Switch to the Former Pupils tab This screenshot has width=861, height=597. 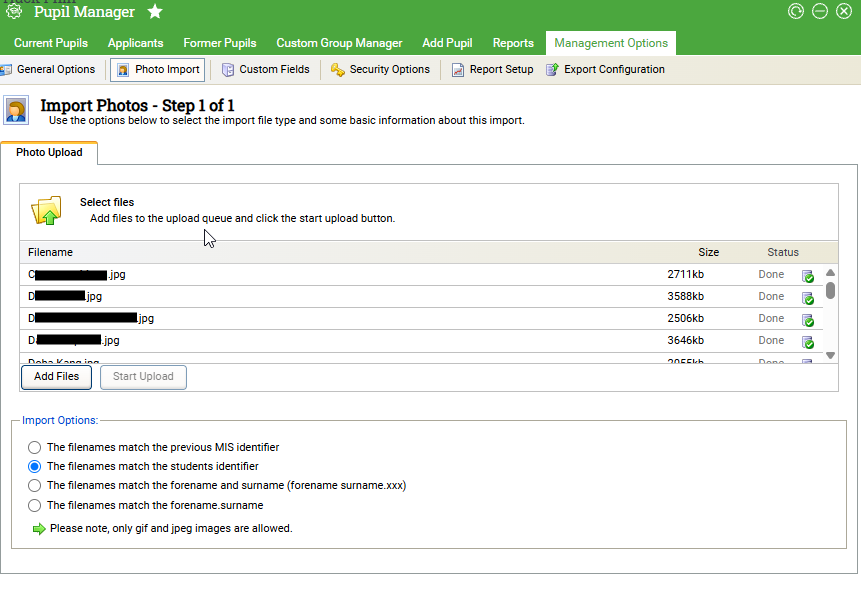pyautogui.click(x=220, y=43)
